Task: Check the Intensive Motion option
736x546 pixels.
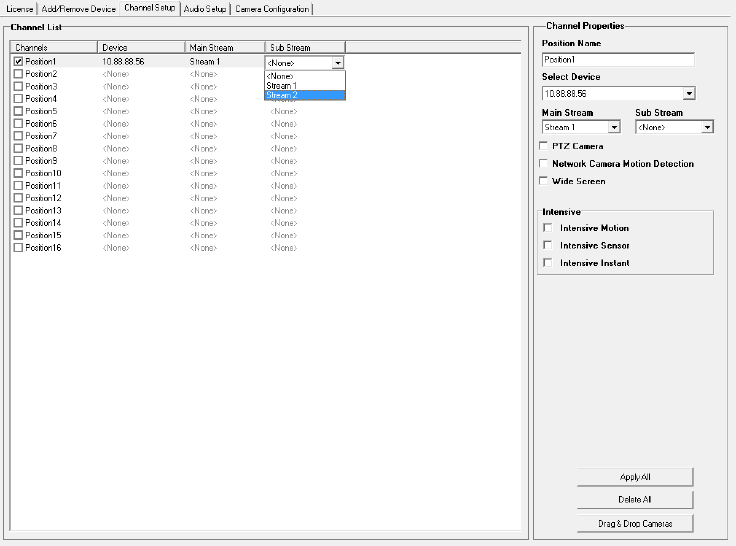Action: point(548,228)
